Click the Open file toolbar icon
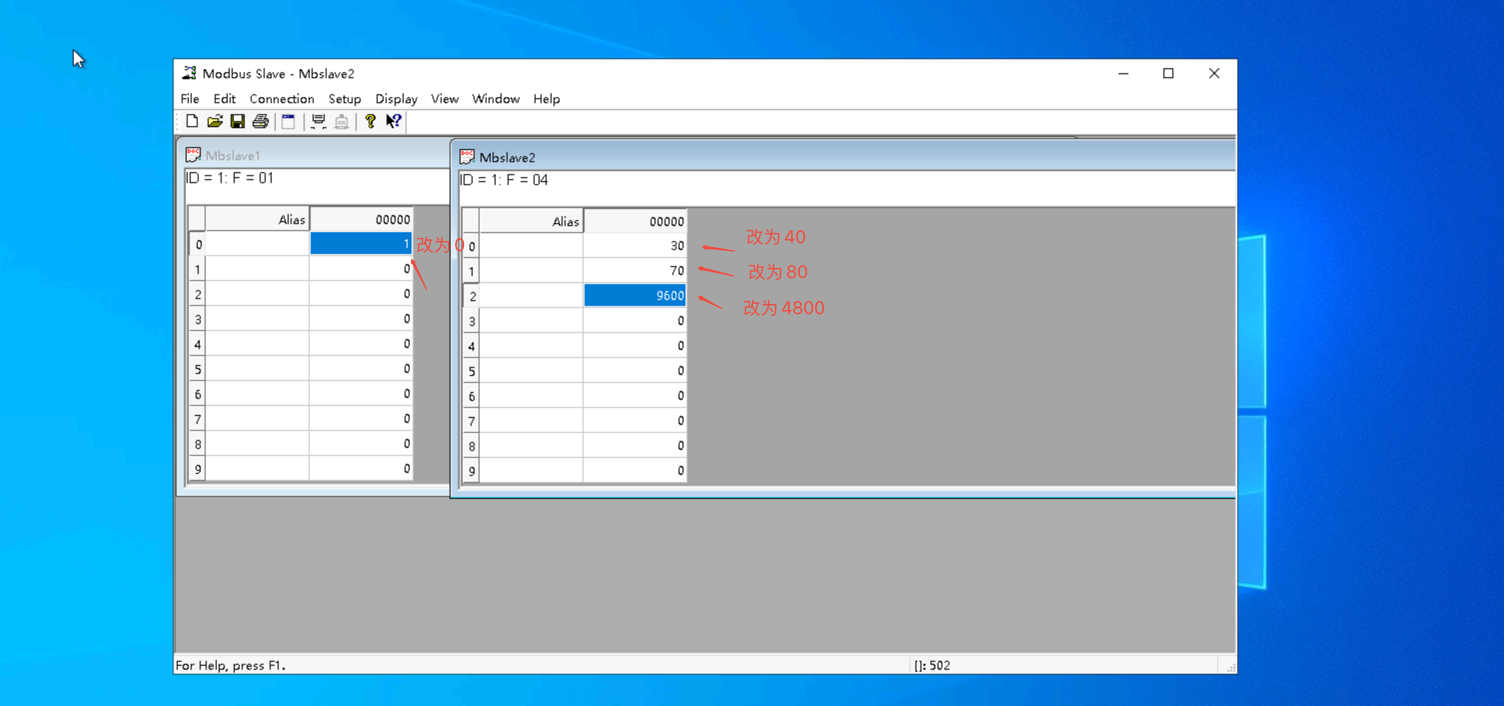The width and height of the screenshot is (1504, 706). tap(215, 121)
